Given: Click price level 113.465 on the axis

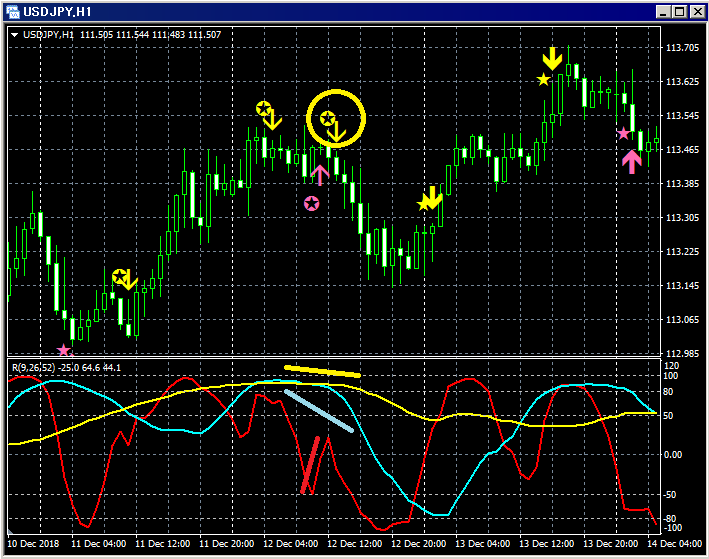Looking at the screenshot, I should 682,150.
